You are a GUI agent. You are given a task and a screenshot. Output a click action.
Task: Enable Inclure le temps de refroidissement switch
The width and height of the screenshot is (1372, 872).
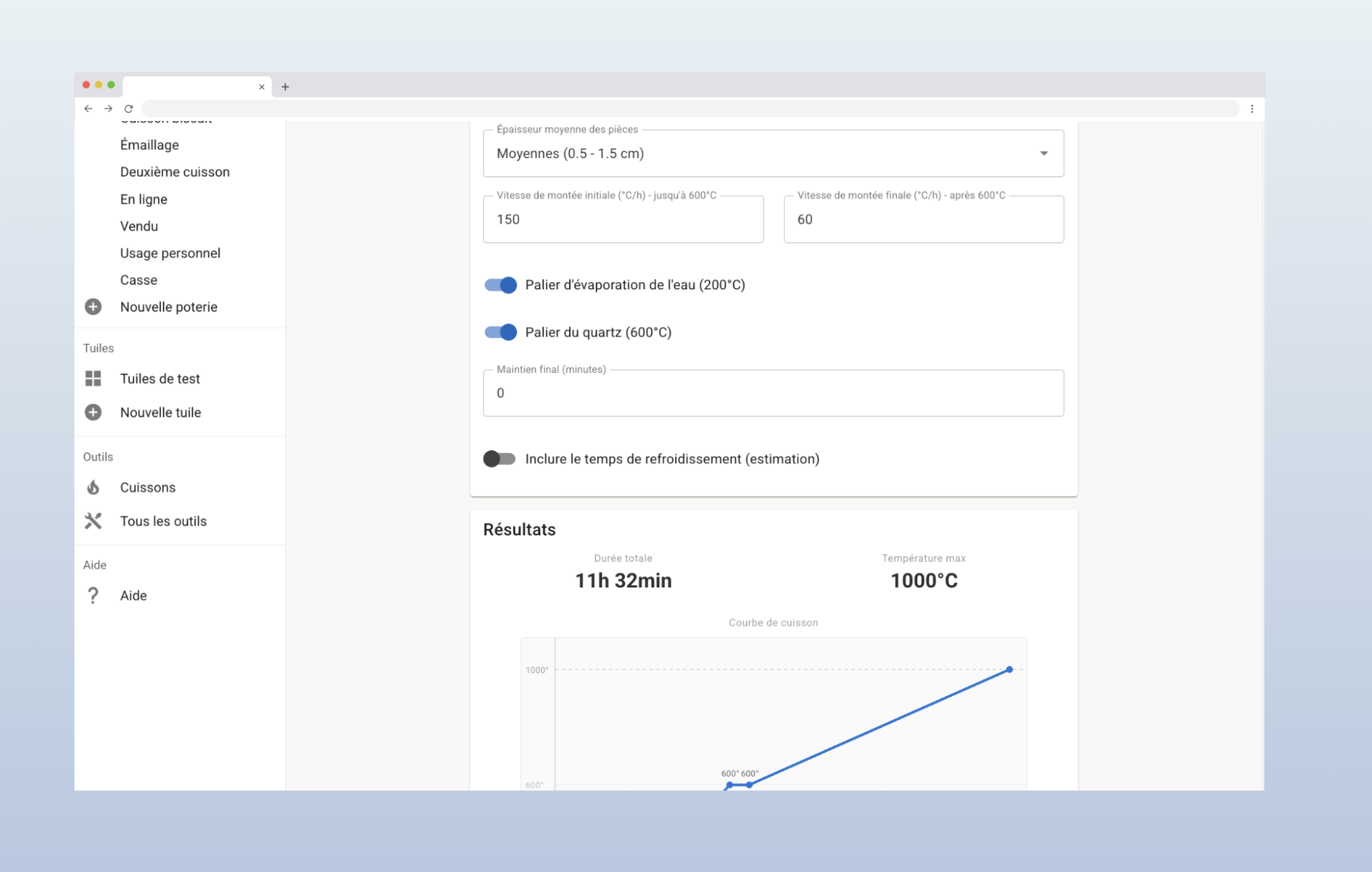[499, 459]
